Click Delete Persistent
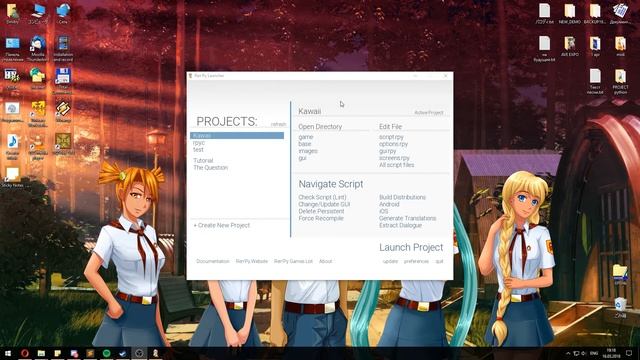Screen dimensions: 640x360 click(321, 211)
